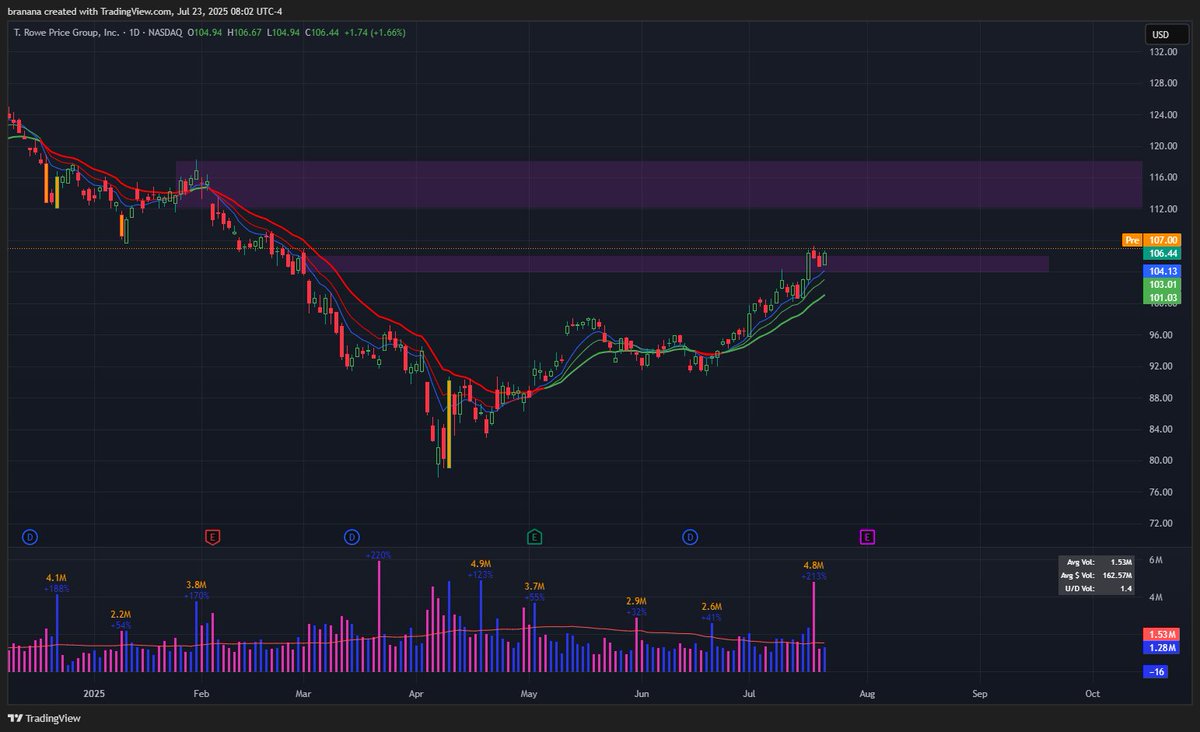Viewport: 1200px width, 732px height.
Task: Click the Avg $ Vol 162.57M row
Action: tap(1098, 575)
